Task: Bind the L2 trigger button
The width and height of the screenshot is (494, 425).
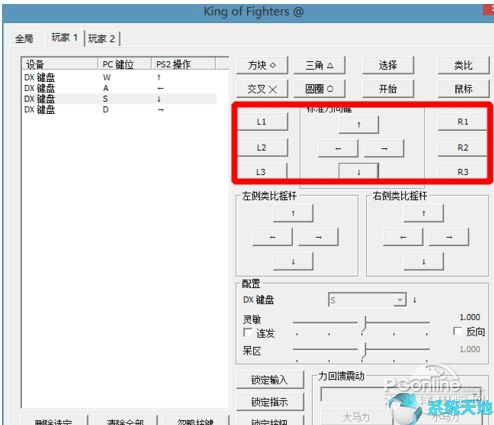Action: coord(262,147)
